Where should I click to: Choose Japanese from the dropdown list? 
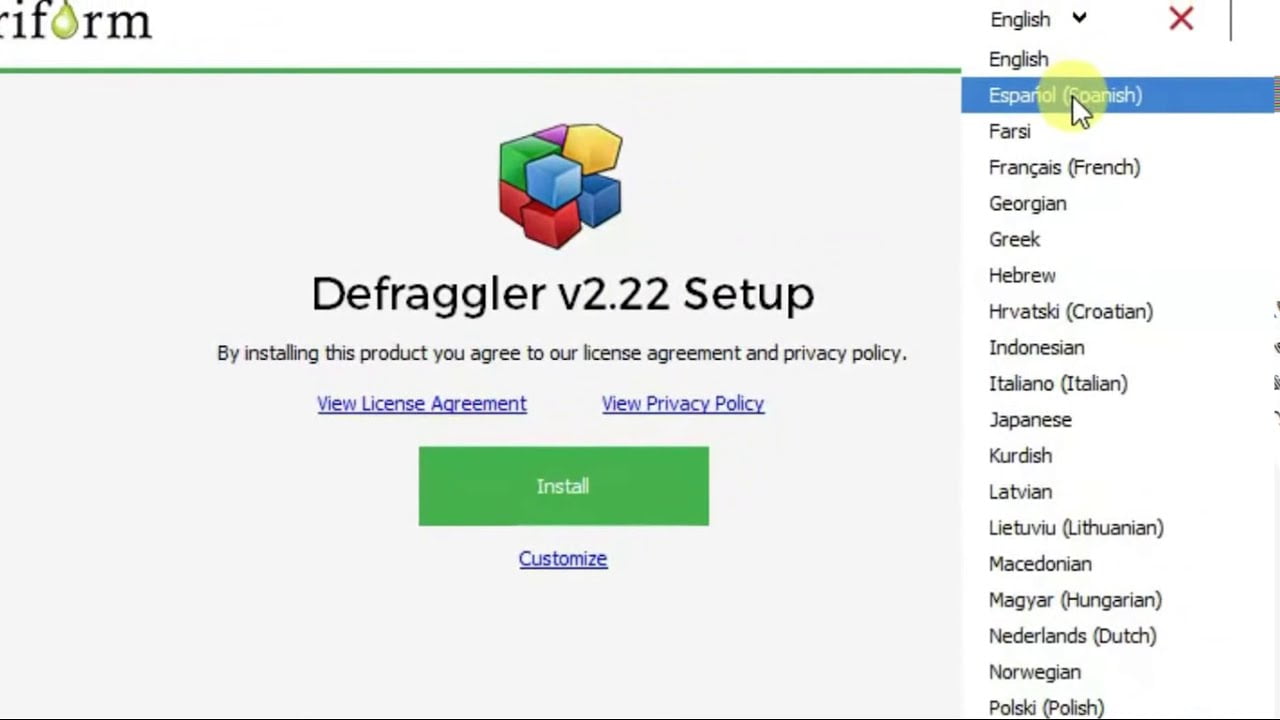(1119, 419)
